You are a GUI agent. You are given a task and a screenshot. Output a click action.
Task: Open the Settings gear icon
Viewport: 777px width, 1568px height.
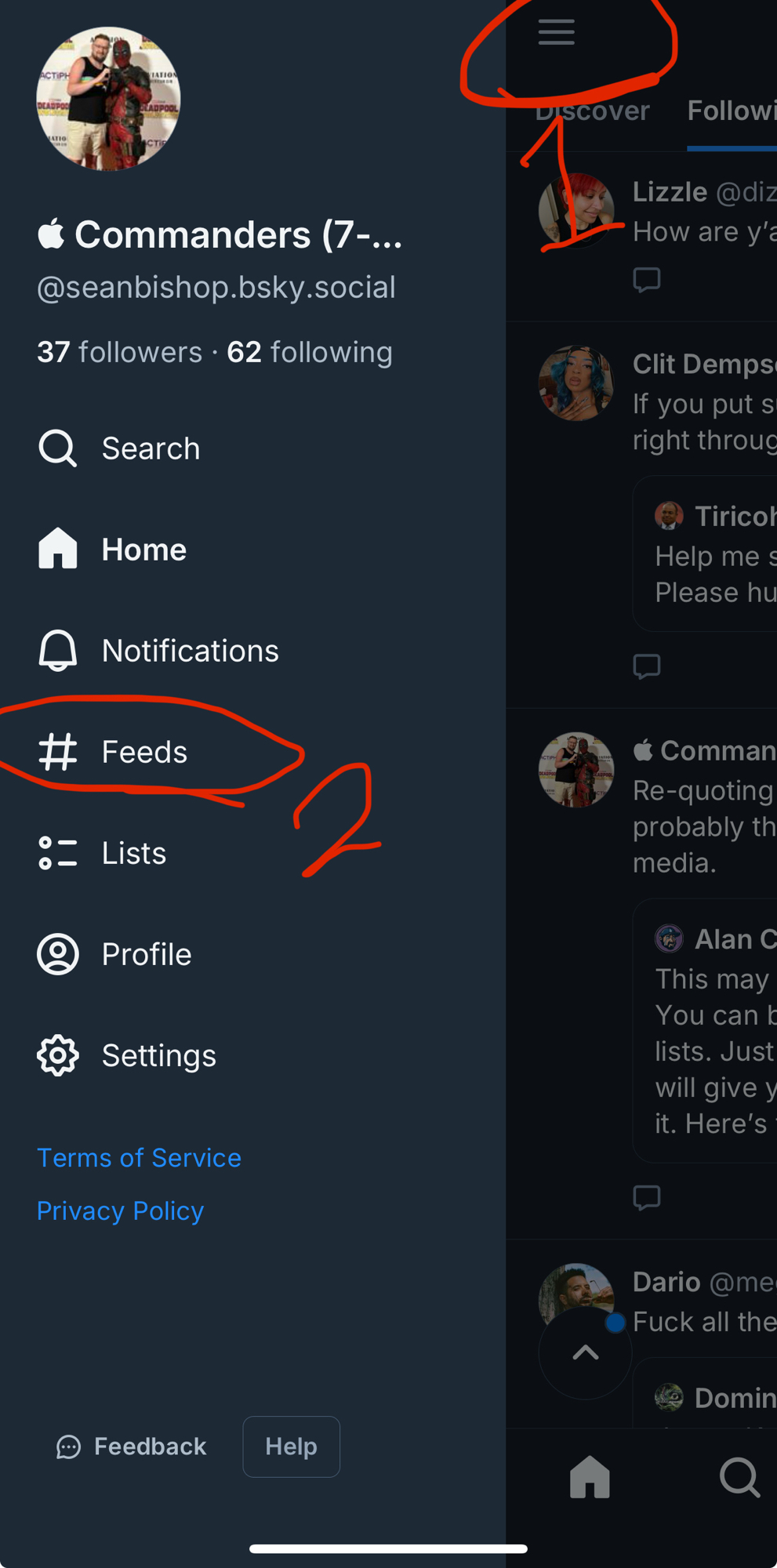58,1055
